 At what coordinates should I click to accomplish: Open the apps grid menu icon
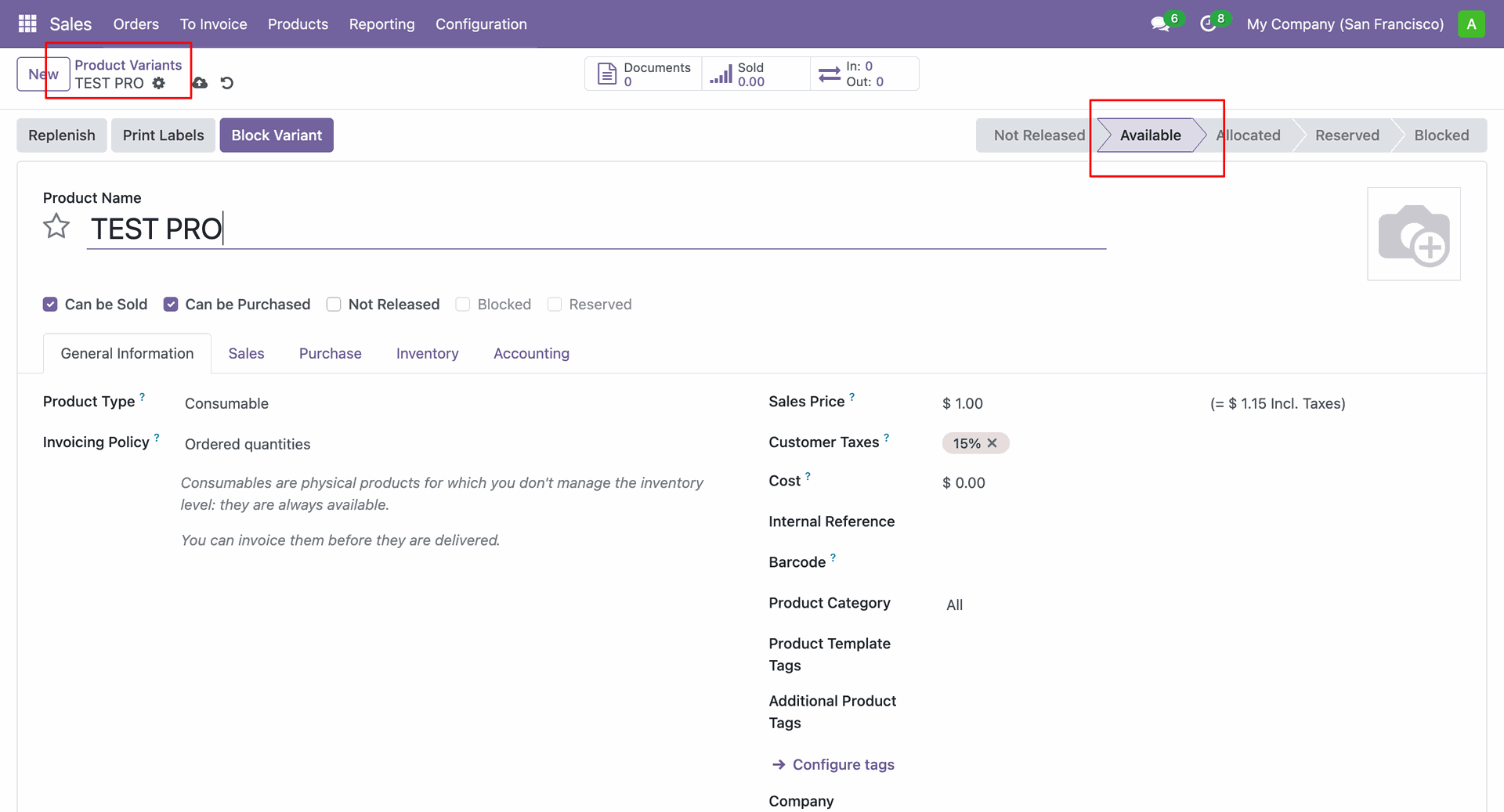pos(27,24)
